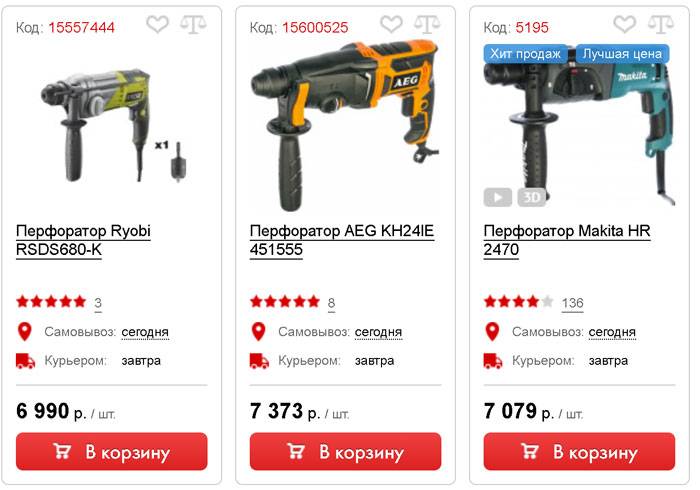The height and width of the screenshot is (490, 700).
Task: Open the Перфоратор AEG KH24IE 451555 link
Action: 342,240
